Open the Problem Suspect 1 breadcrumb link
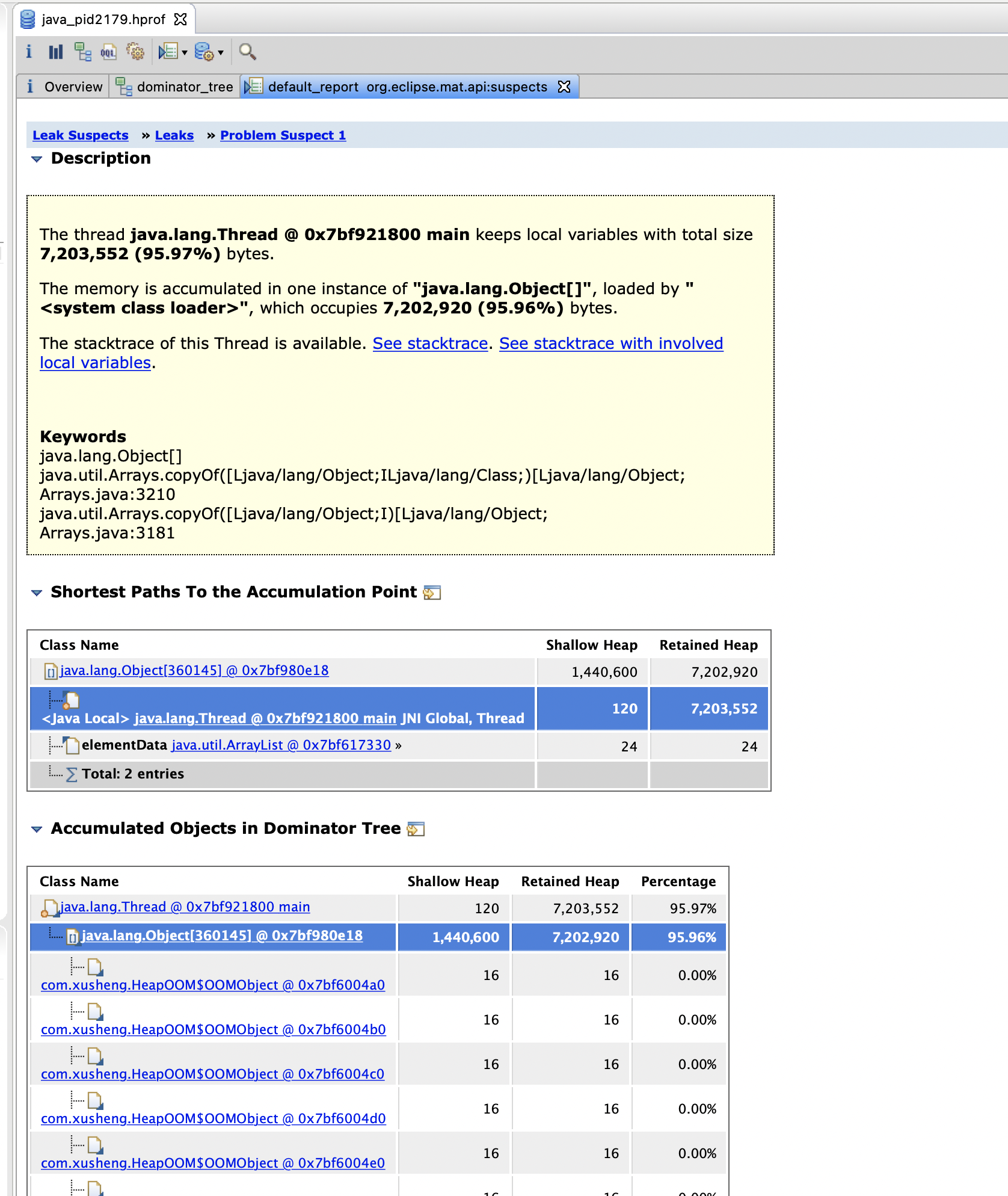This screenshot has width=1008, height=1196. [x=283, y=135]
